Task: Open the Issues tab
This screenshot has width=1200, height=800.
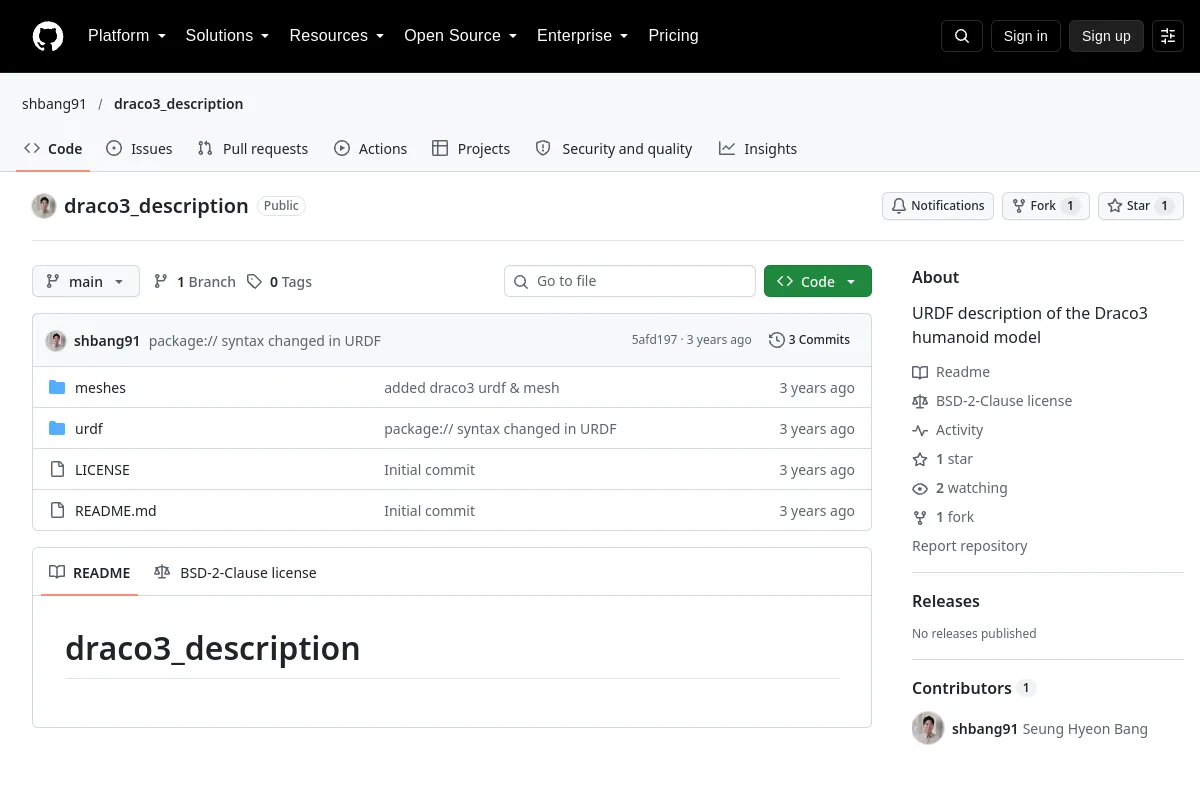Action: click(x=139, y=149)
